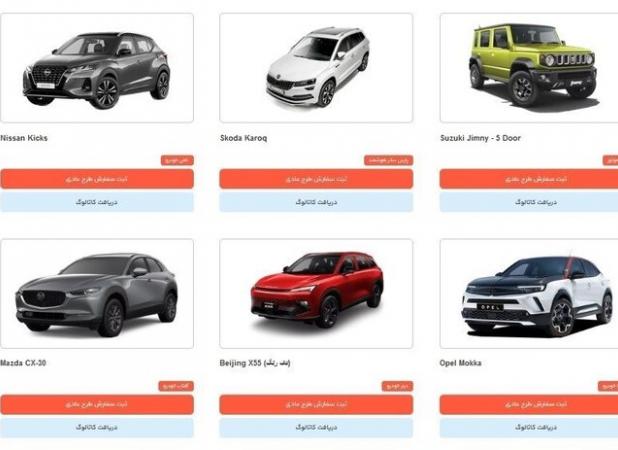Download the catalog for Mazda CX-30
The width and height of the screenshot is (618, 450).
(x=97, y=428)
